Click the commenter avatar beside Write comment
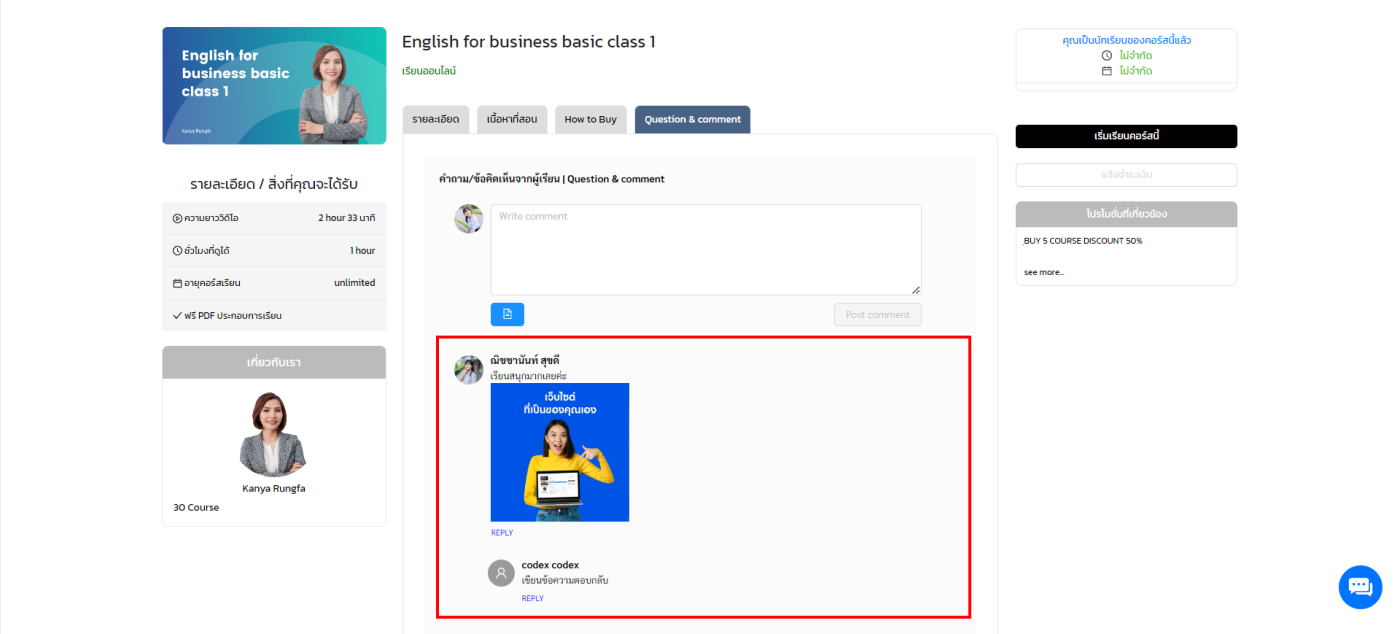Viewport: 1400px width, 634px height. 469,219
